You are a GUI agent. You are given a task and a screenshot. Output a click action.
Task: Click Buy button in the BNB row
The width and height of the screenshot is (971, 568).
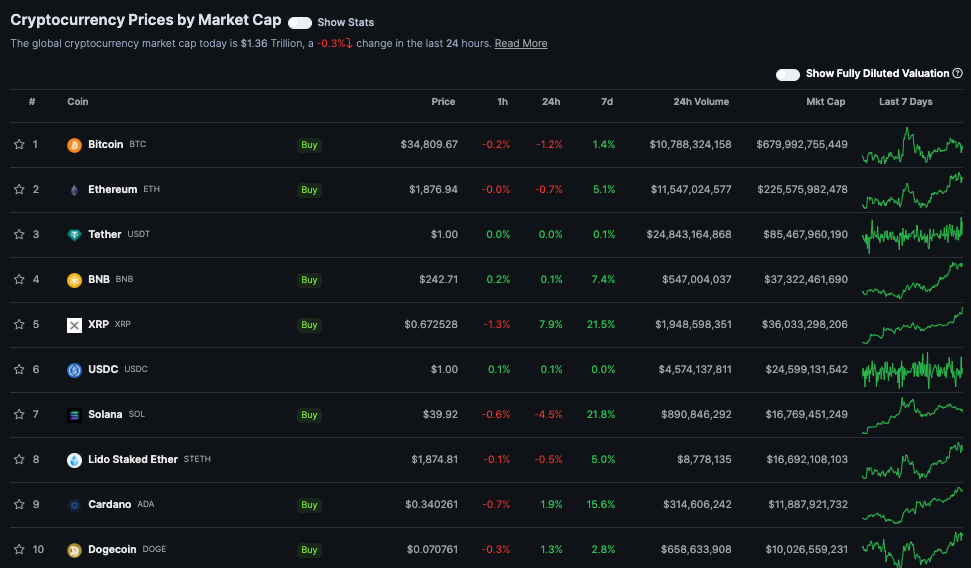pos(309,280)
